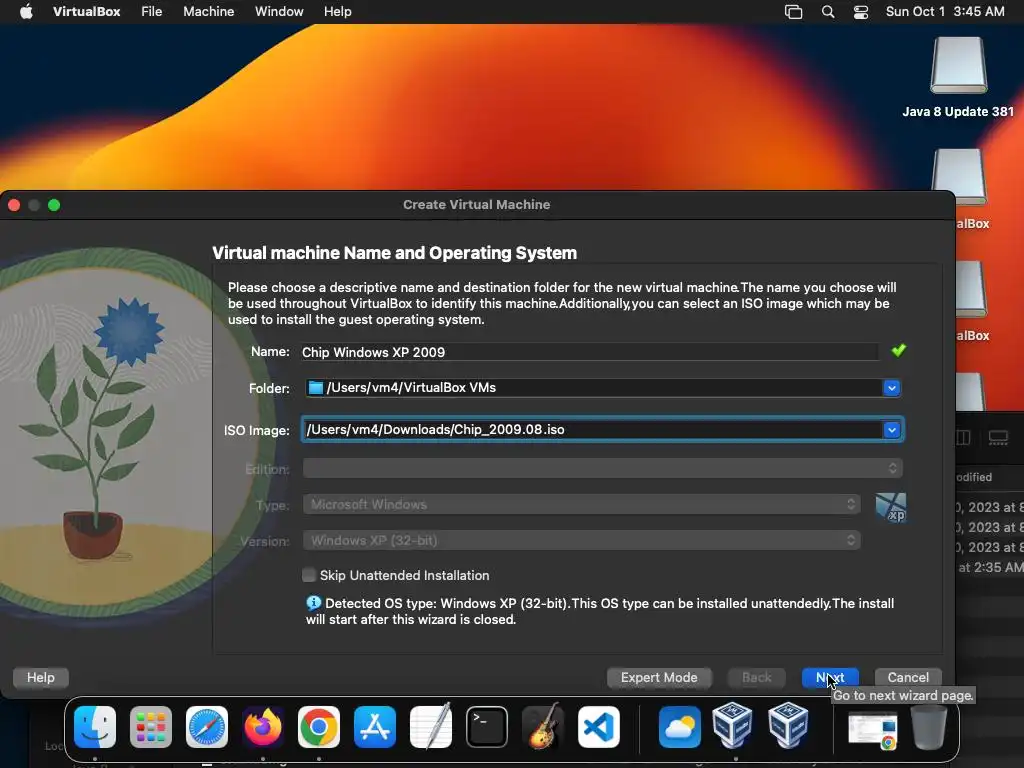Open GarageBand from the Dock

543,726
